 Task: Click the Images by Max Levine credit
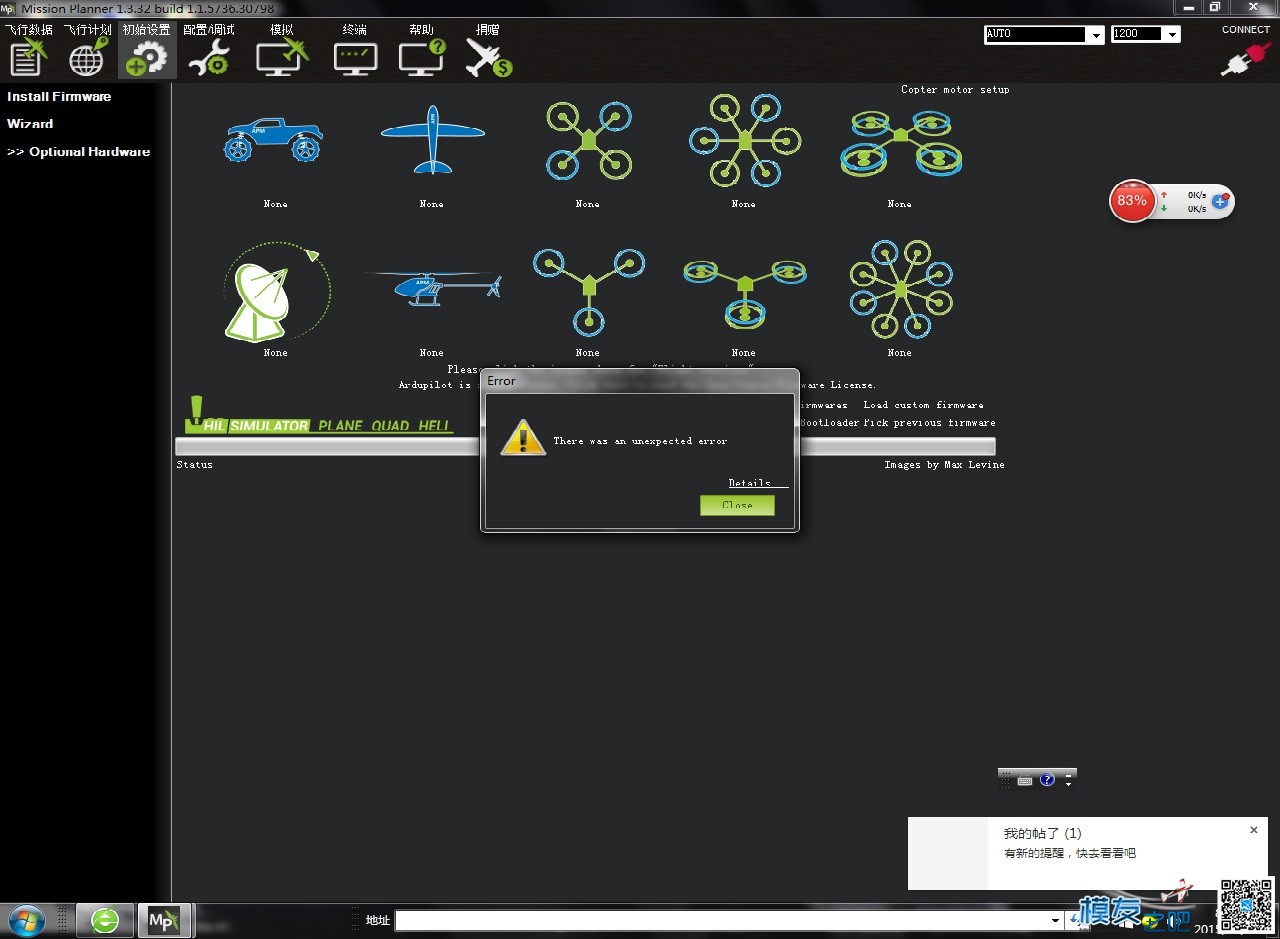point(944,465)
